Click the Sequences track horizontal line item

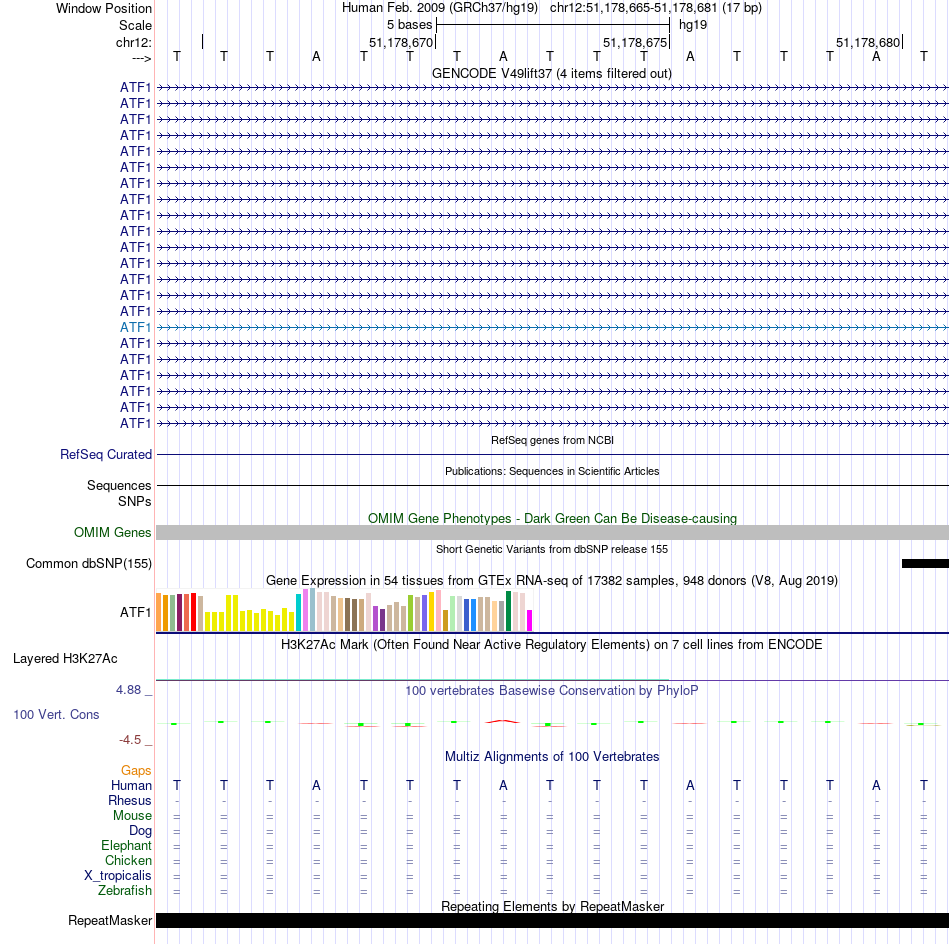[552, 485]
